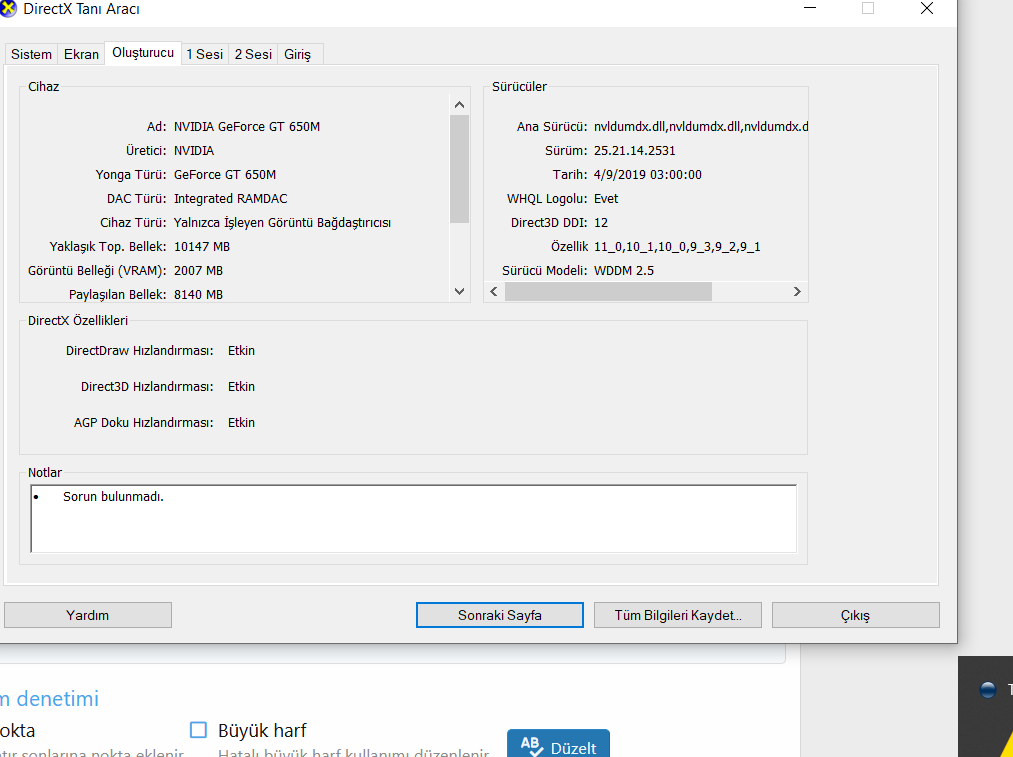
Task: Click the value 10147 MB
Action: tap(202, 246)
